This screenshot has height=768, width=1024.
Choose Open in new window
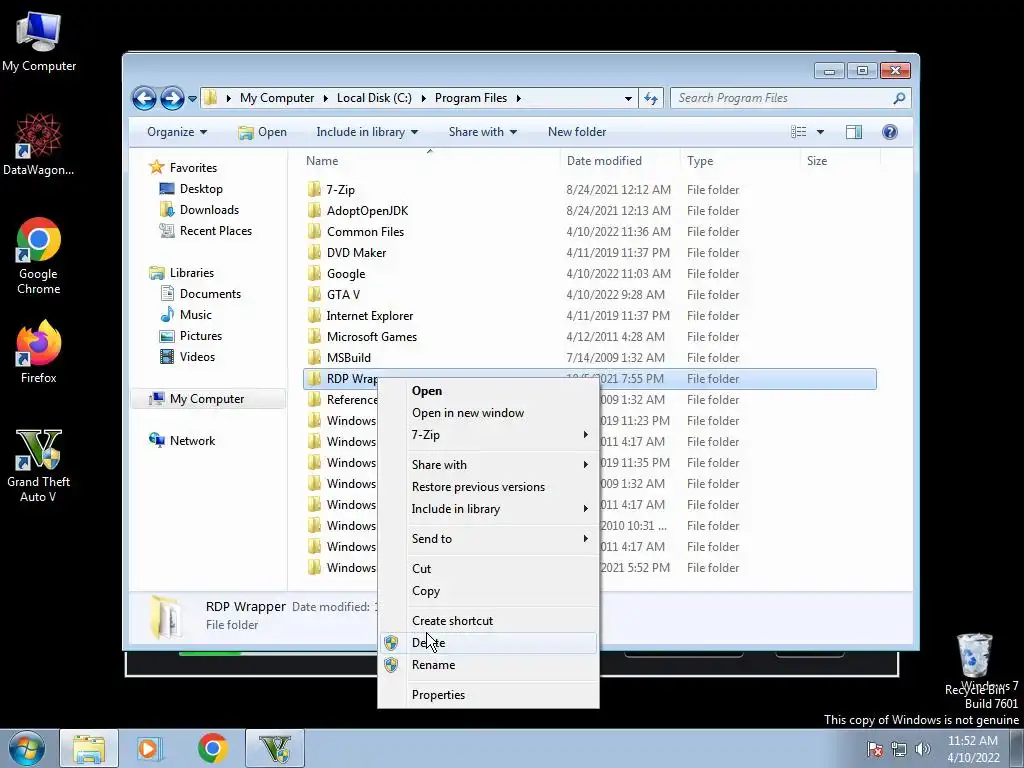tap(488, 413)
